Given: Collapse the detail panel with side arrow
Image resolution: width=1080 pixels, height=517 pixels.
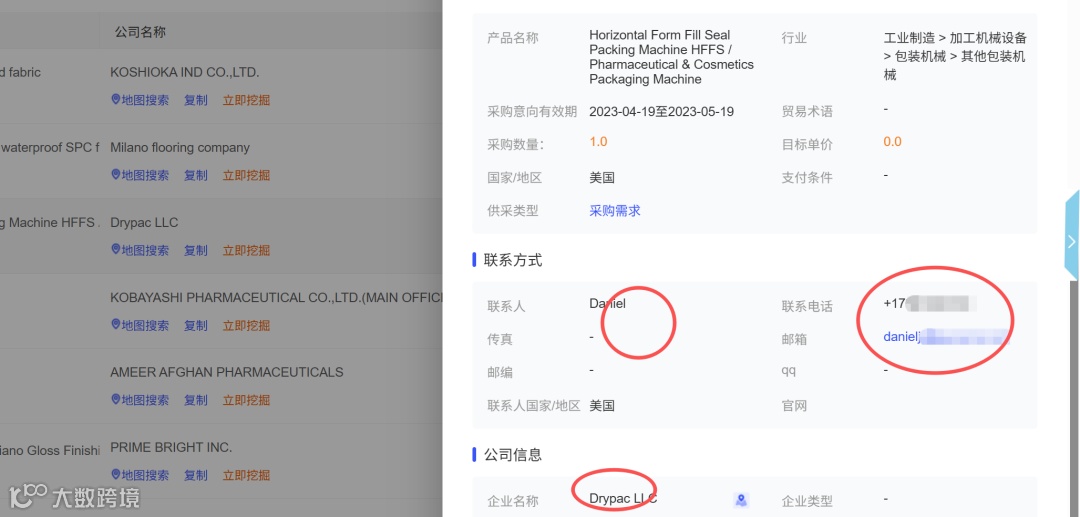Looking at the screenshot, I should 1072,242.
